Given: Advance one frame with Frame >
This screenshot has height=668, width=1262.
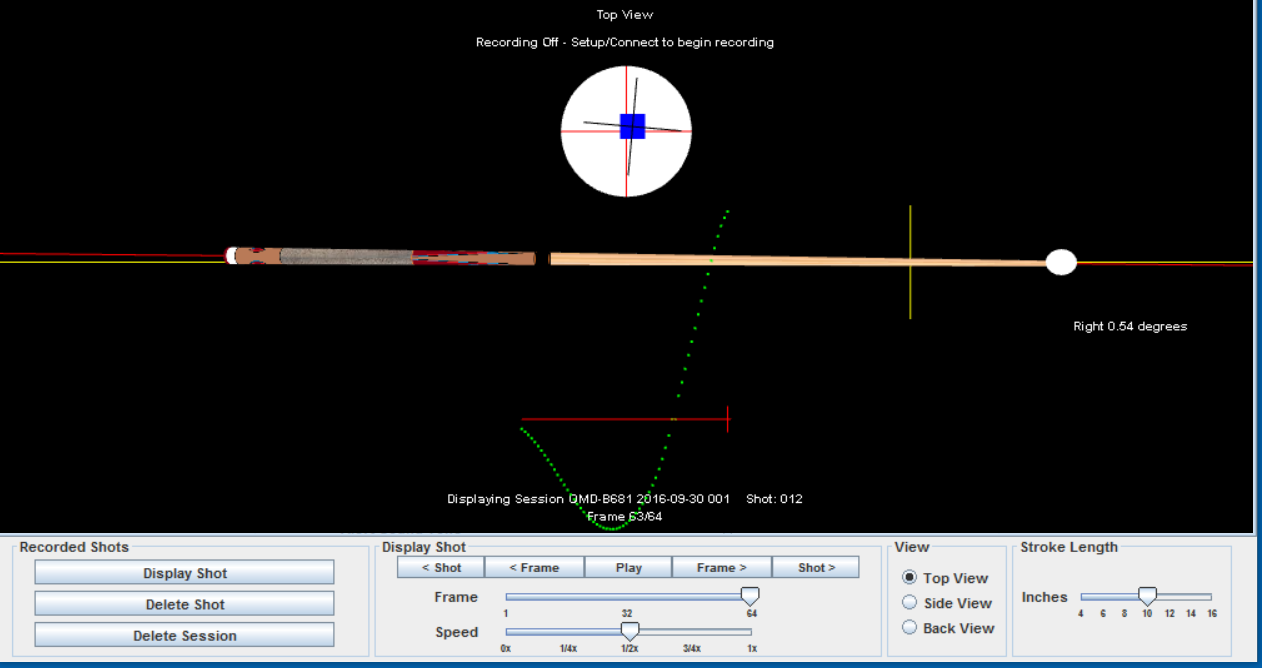Looking at the screenshot, I should [721, 568].
